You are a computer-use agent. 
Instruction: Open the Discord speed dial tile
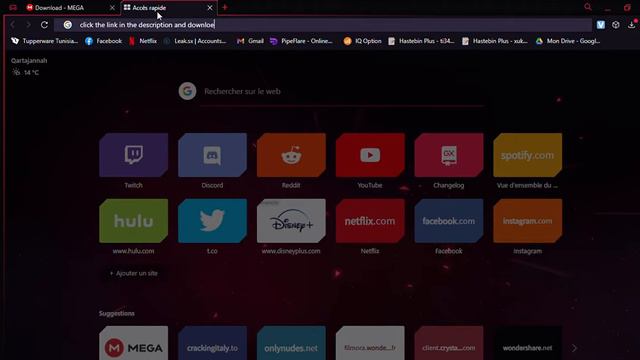pos(212,155)
